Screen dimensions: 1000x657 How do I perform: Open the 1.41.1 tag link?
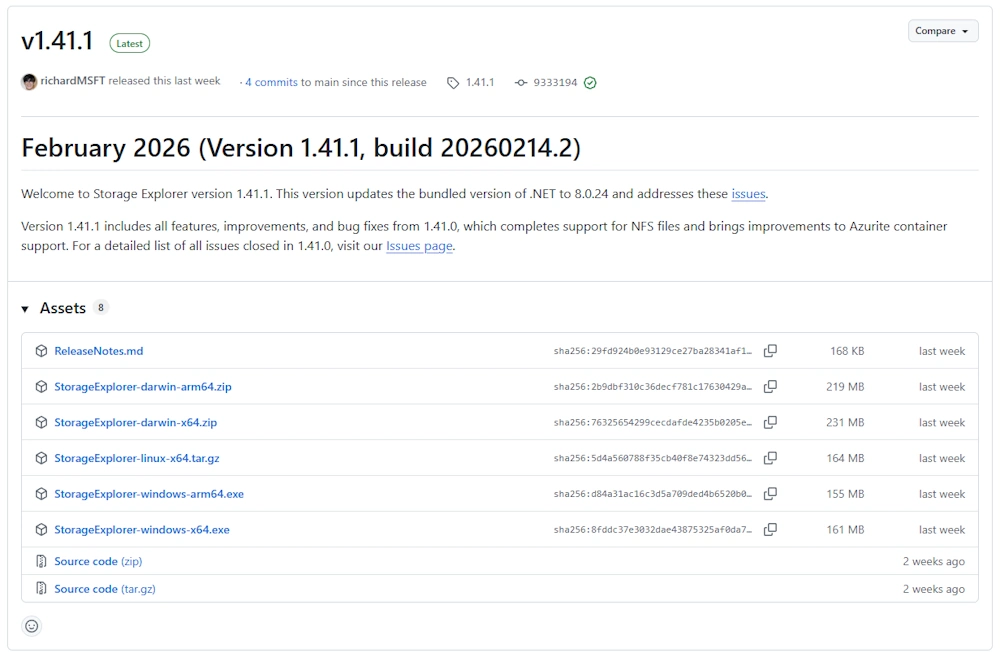point(479,82)
